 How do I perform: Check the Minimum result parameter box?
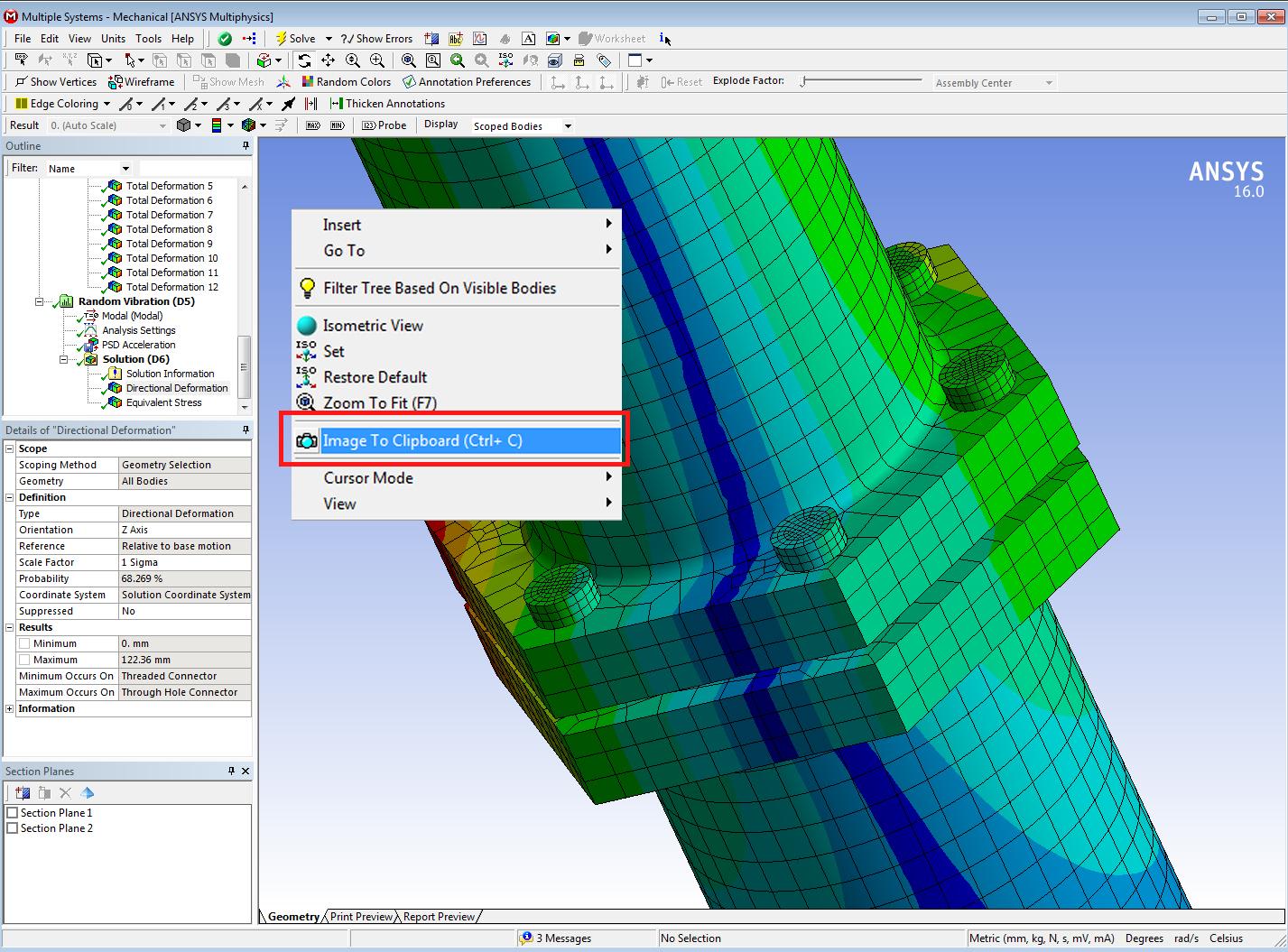pyautogui.click(x=24, y=643)
